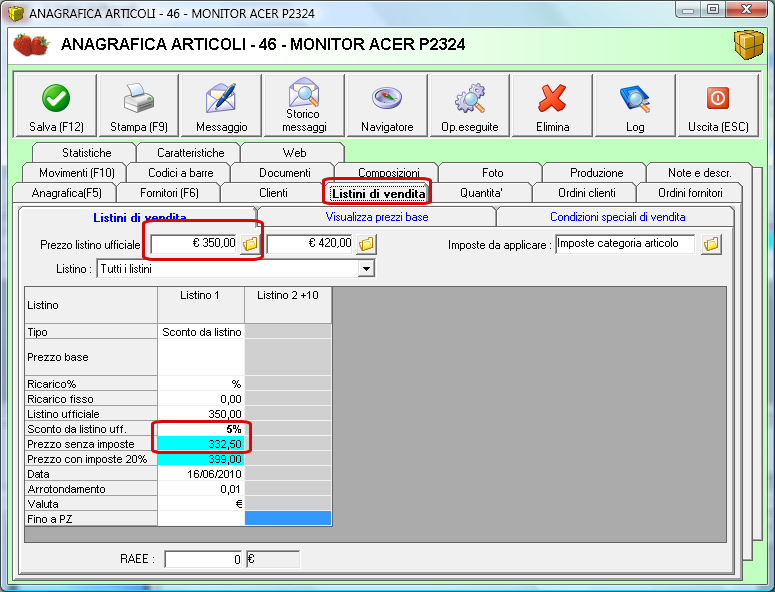Select blue Listini di vendita sub-tab

point(139,217)
